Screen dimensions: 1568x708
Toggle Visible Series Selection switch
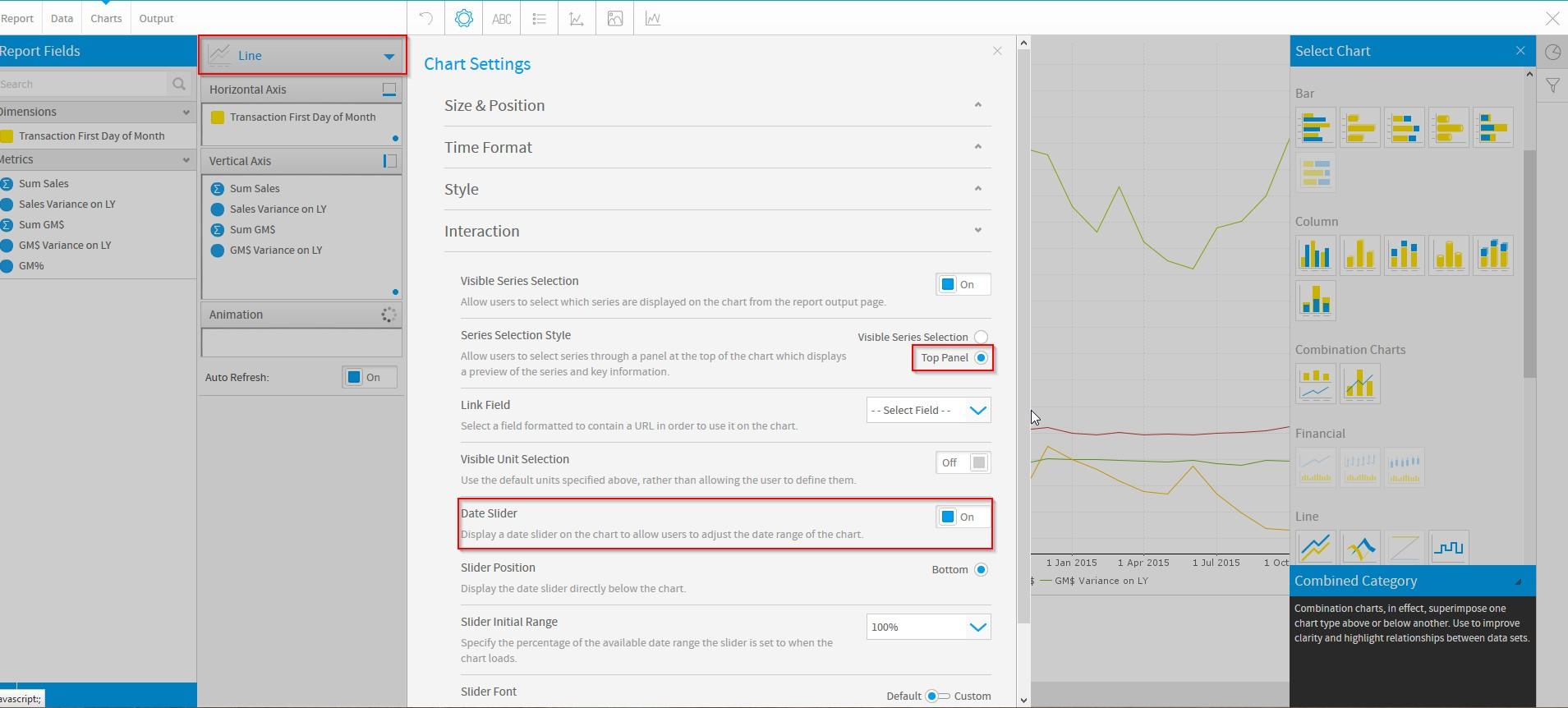[x=963, y=284]
